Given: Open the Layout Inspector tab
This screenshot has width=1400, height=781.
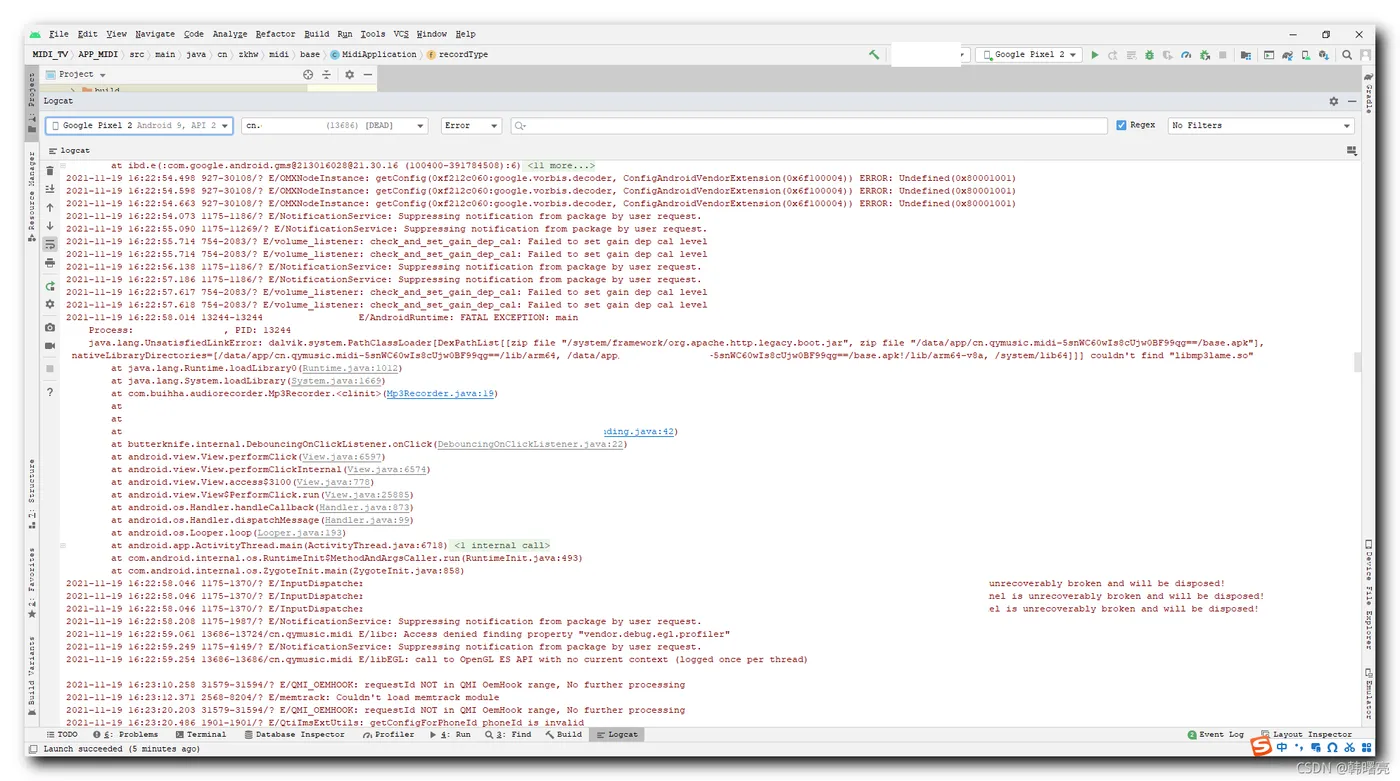Looking at the screenshot, I should (x=1306, y=734).
